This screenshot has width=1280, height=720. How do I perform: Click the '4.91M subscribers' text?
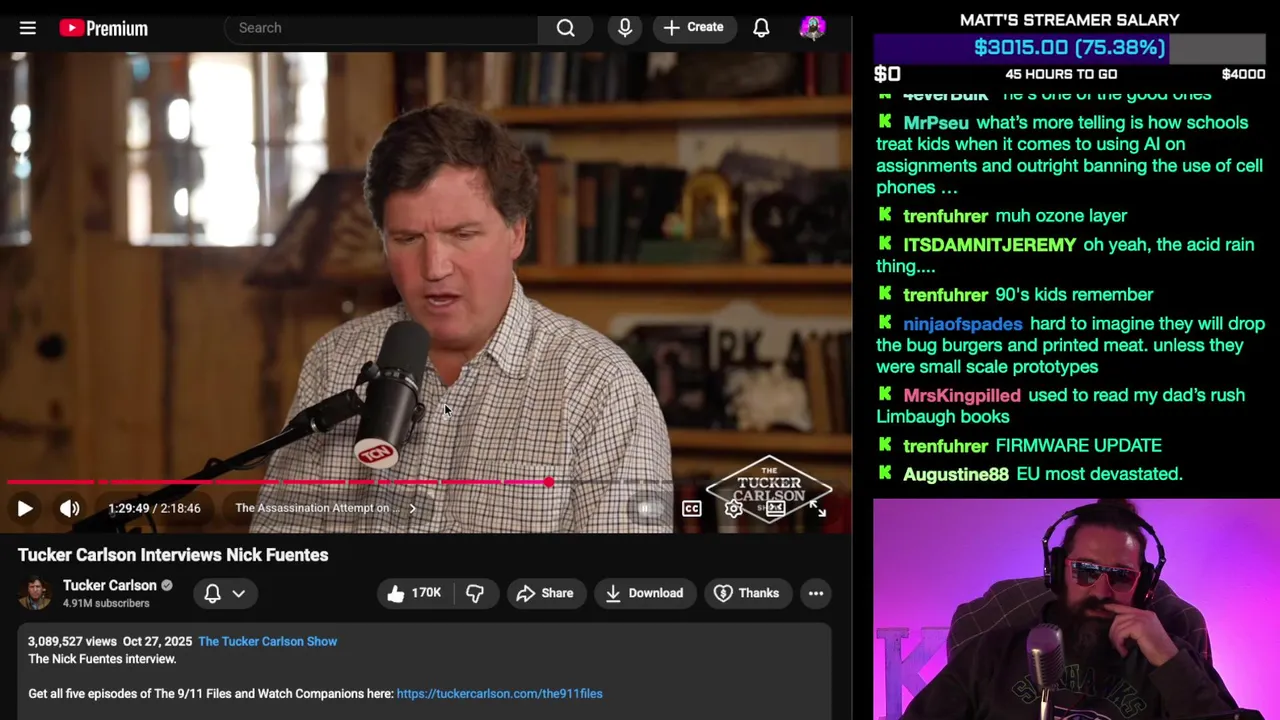point(106,604)
